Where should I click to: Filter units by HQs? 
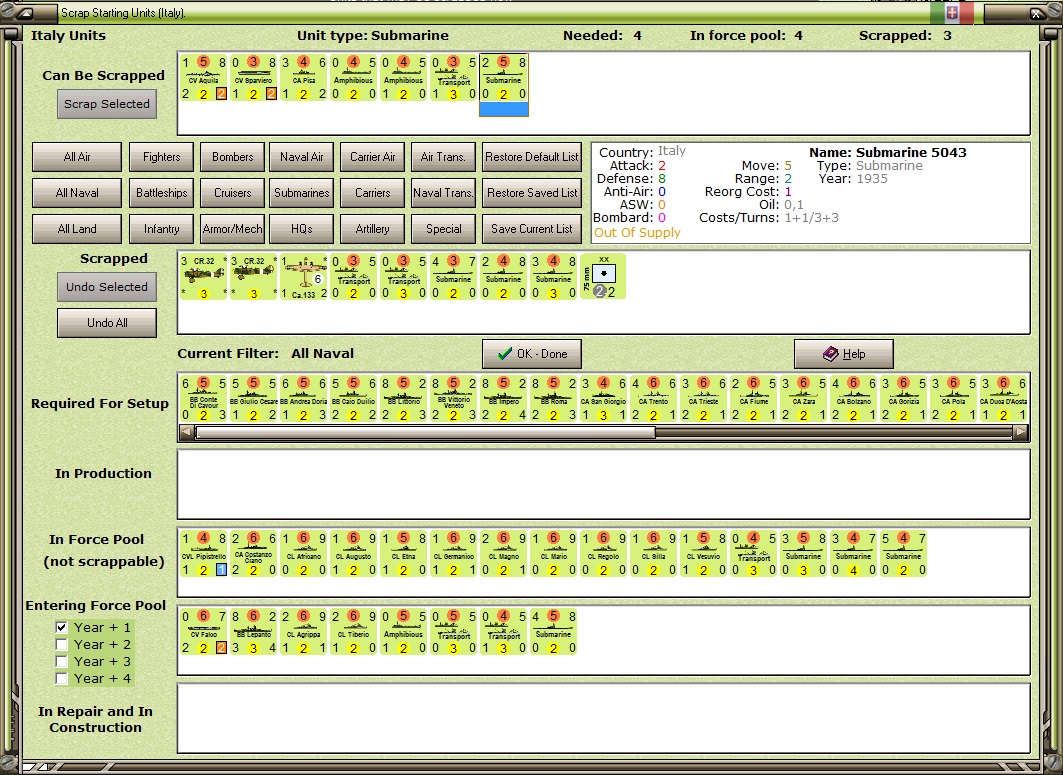302,228
